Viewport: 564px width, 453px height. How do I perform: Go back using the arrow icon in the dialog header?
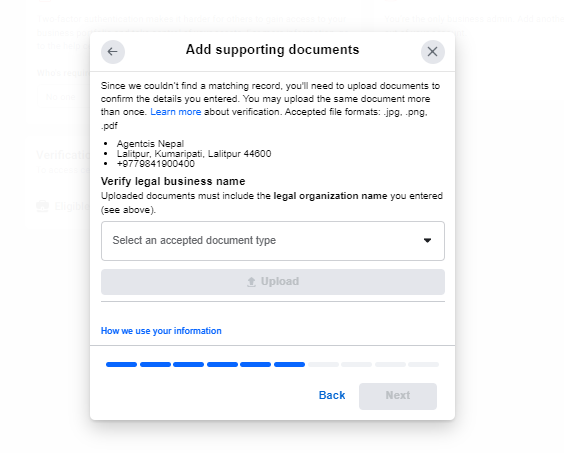tap(113, 52)
